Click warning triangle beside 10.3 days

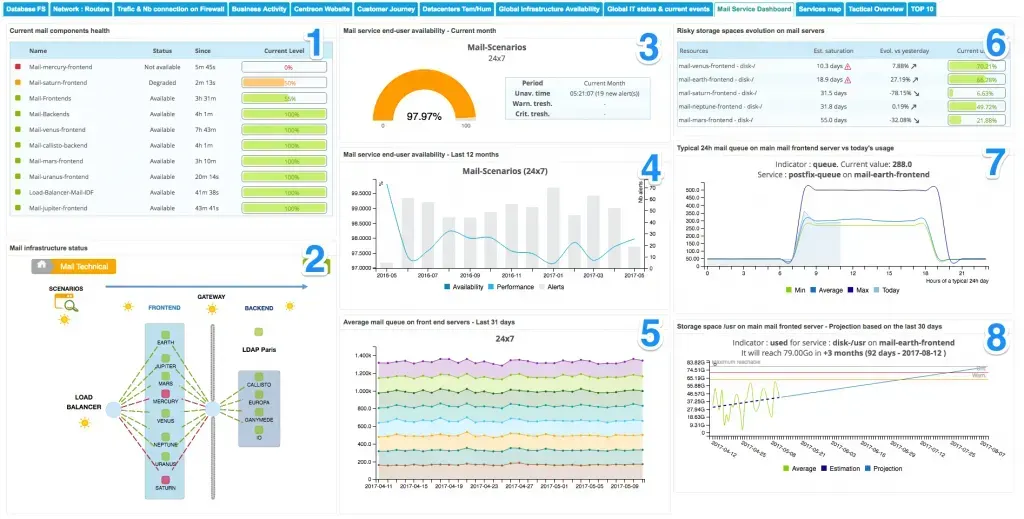click(848, 66)
